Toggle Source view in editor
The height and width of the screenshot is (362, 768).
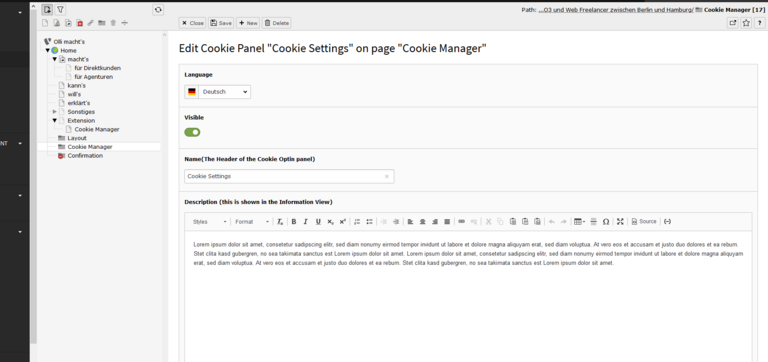tap(644, 221)
